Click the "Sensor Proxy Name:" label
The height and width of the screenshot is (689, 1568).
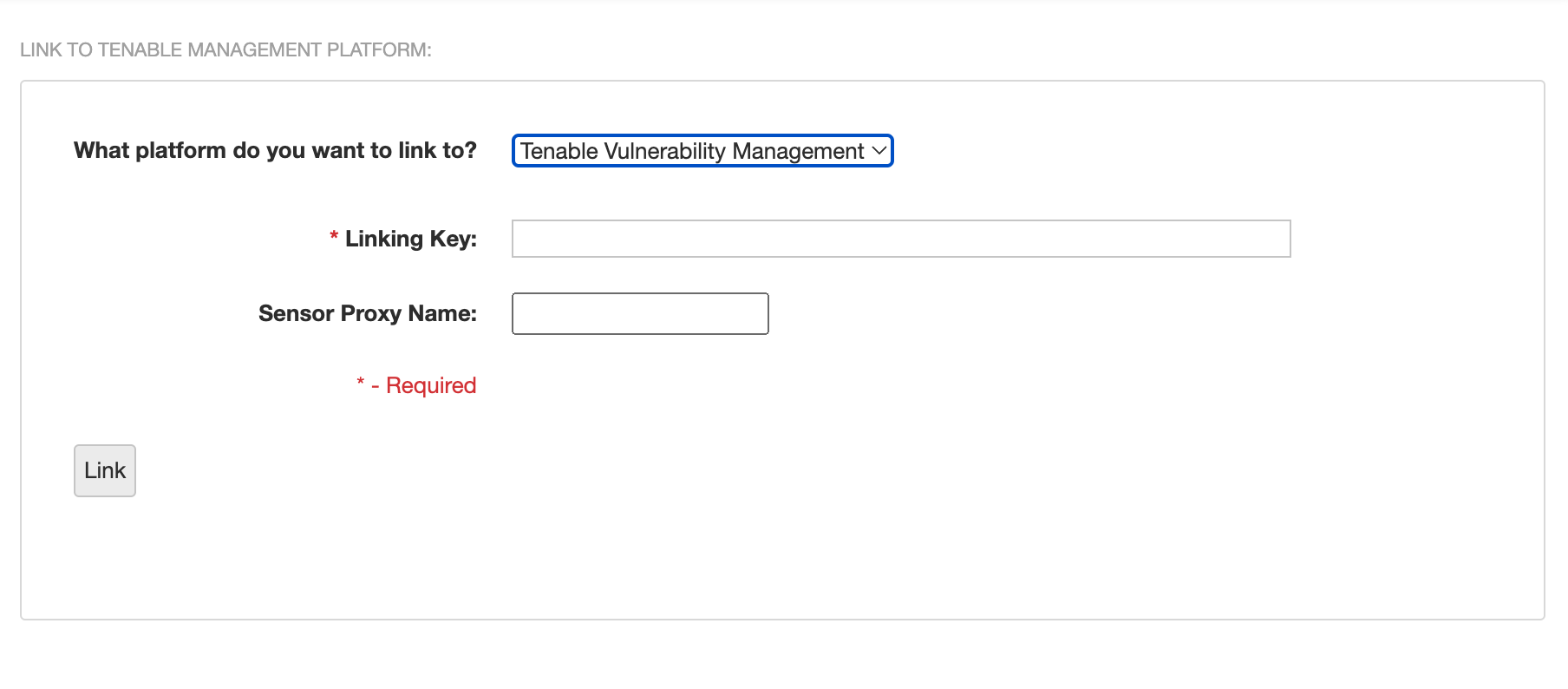[x=367, y=313]
